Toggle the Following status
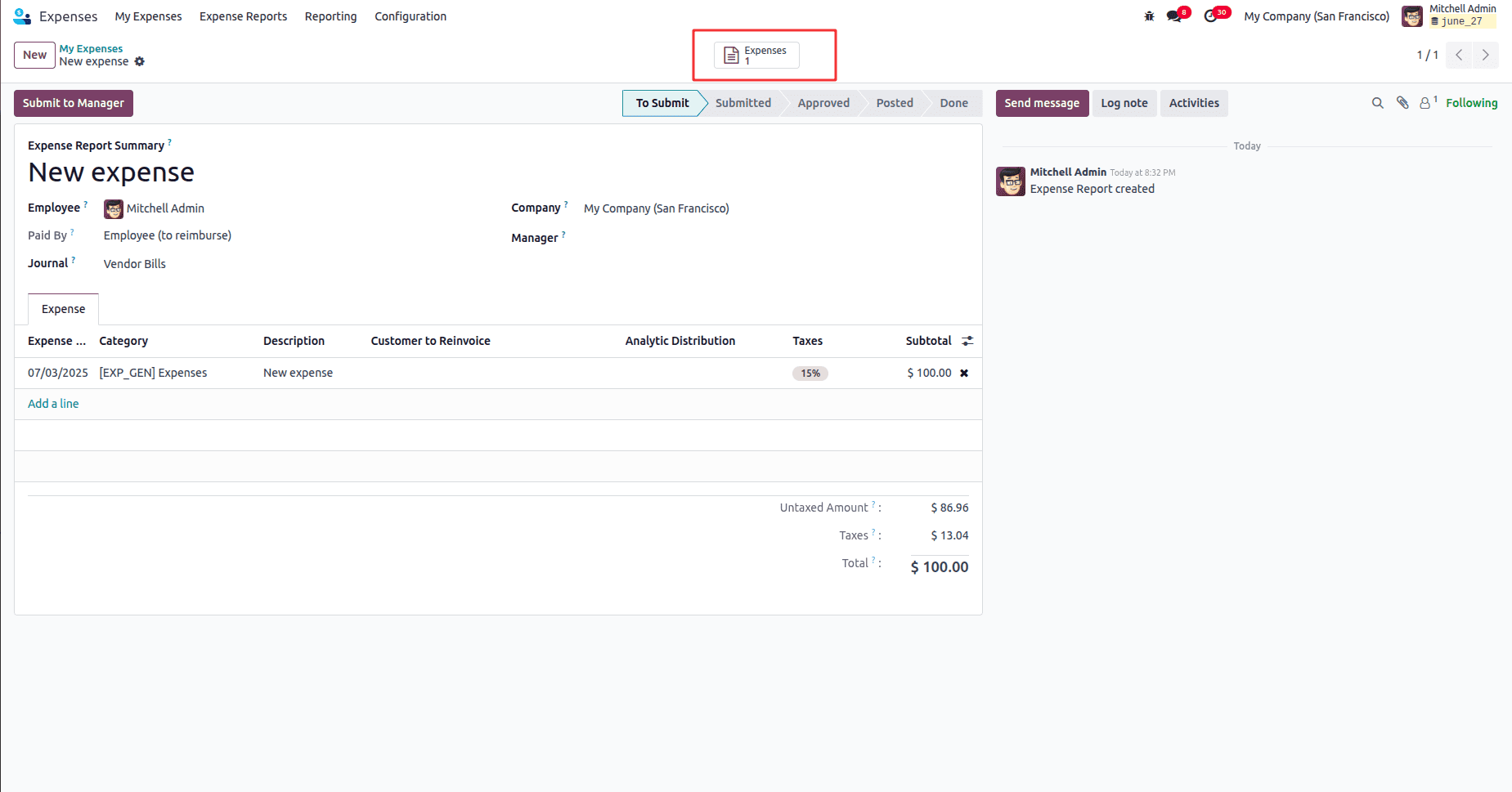 1471,103
